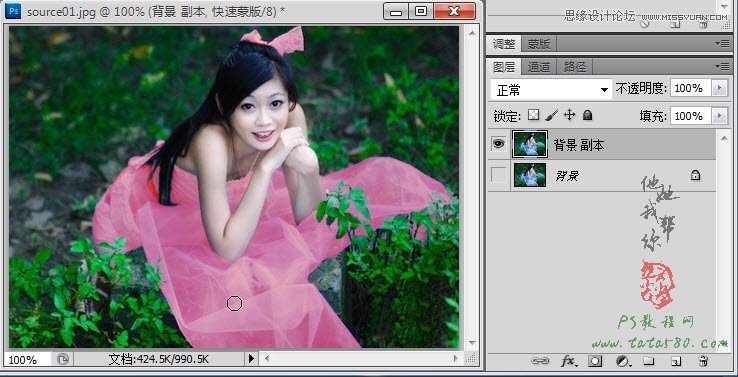
Task: Create a new layer group folder
Action: tap(649, 361)
